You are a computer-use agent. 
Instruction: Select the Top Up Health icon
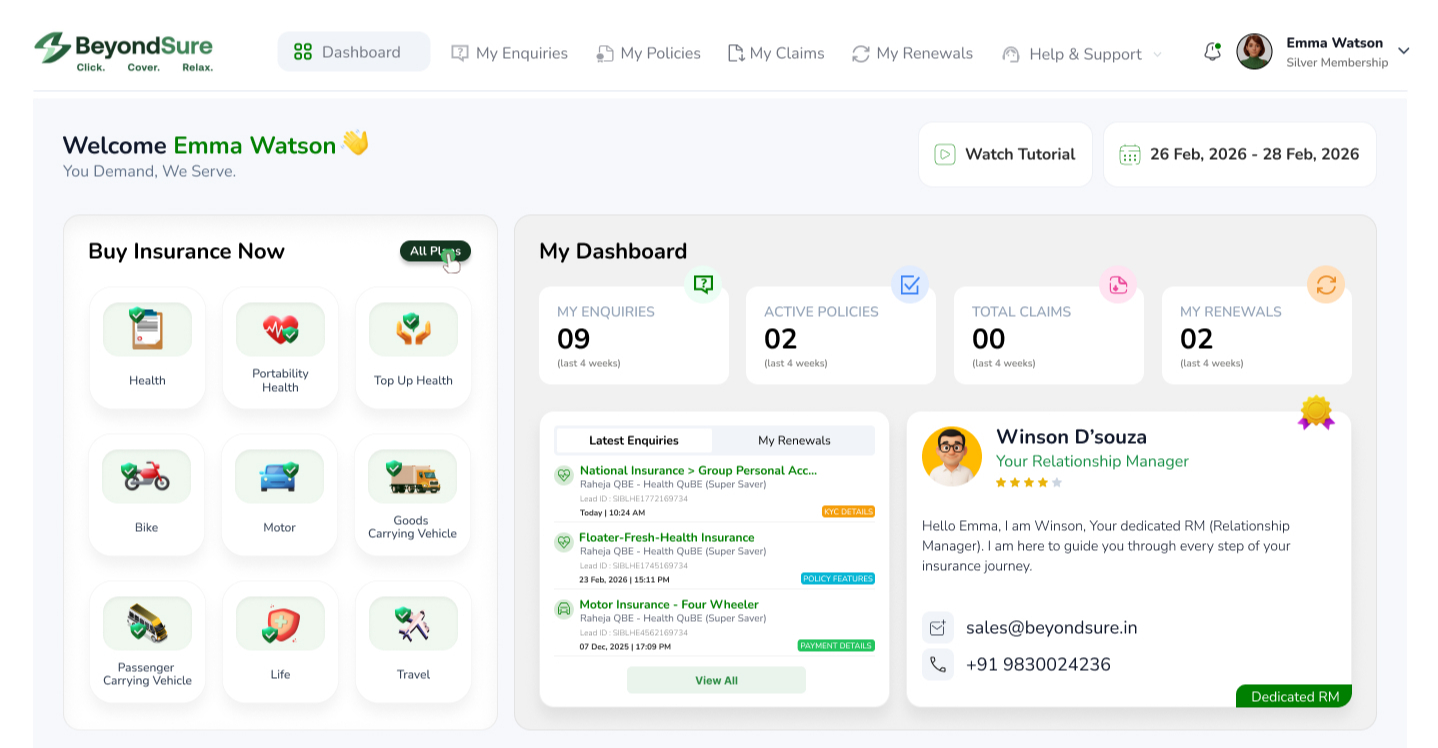pyautogui.click(x=413, y=329)
